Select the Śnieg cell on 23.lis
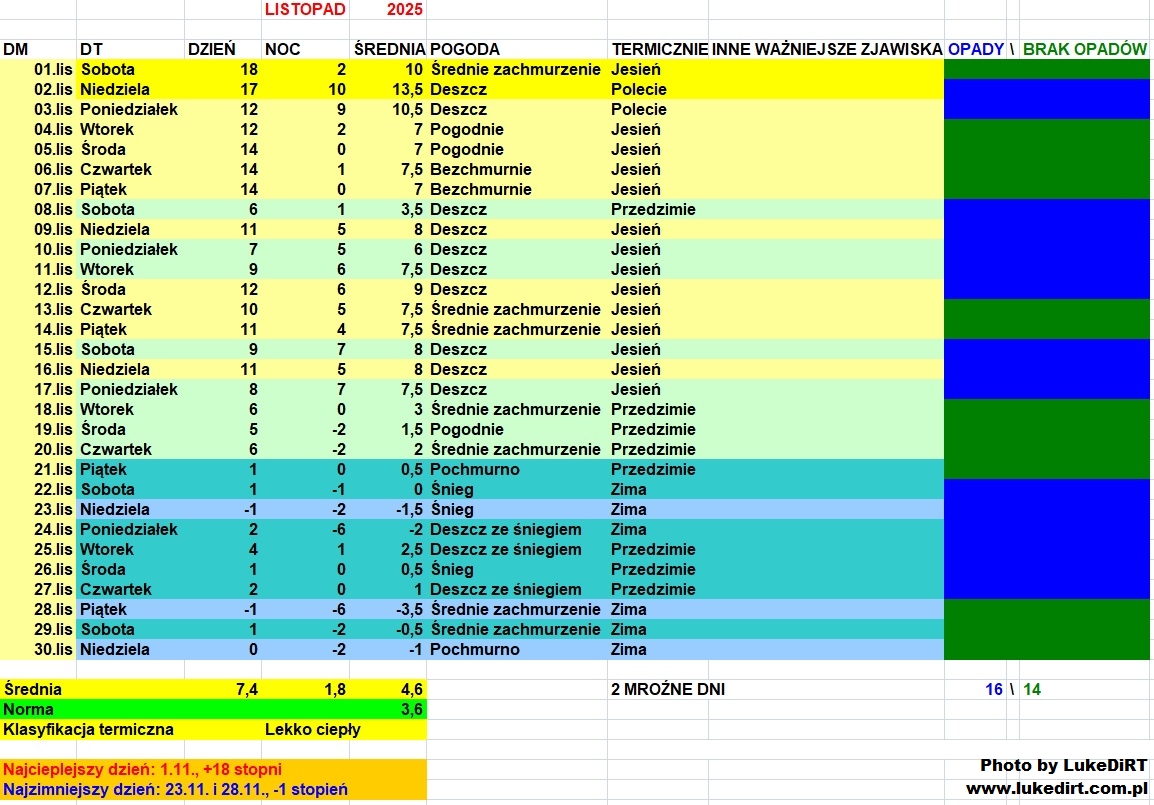This screenshot has width=1154, height=805. pos(452,509)
